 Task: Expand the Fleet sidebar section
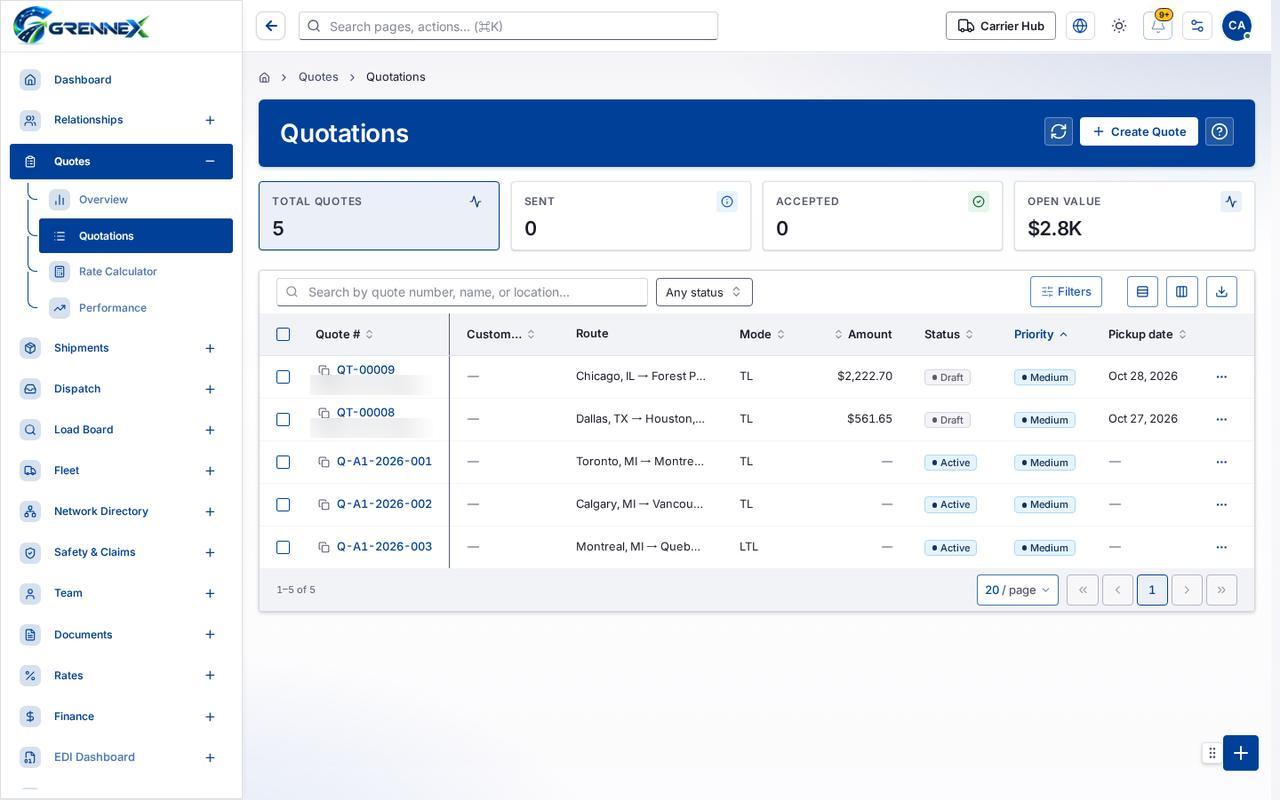tap(210, 471)
